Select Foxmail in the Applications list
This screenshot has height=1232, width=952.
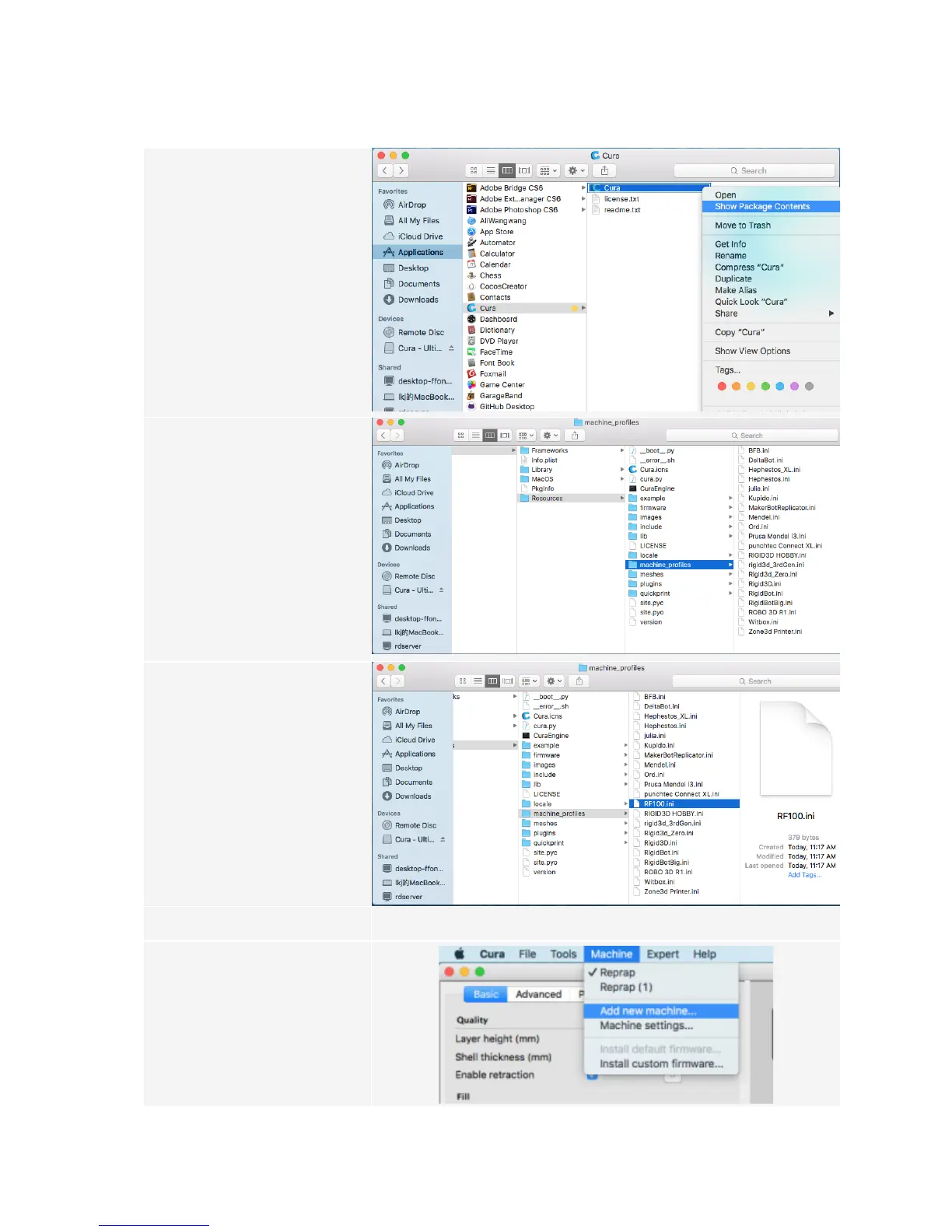coord(492,373)
